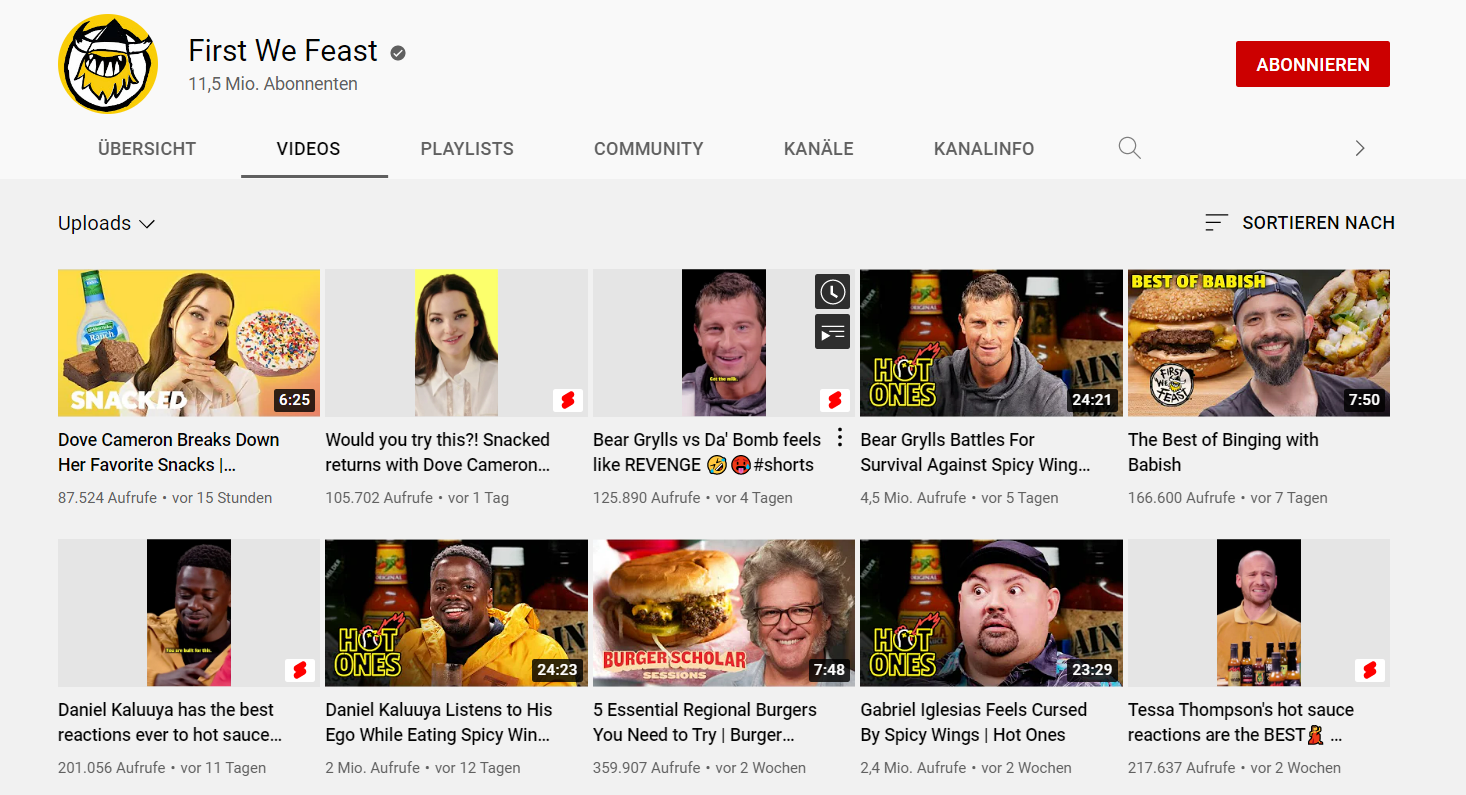Play the Gabriel Iglesias Hot Ones 23:29 thumbnail
This screenshot has height=795, width=1466.
click(991, 613)
